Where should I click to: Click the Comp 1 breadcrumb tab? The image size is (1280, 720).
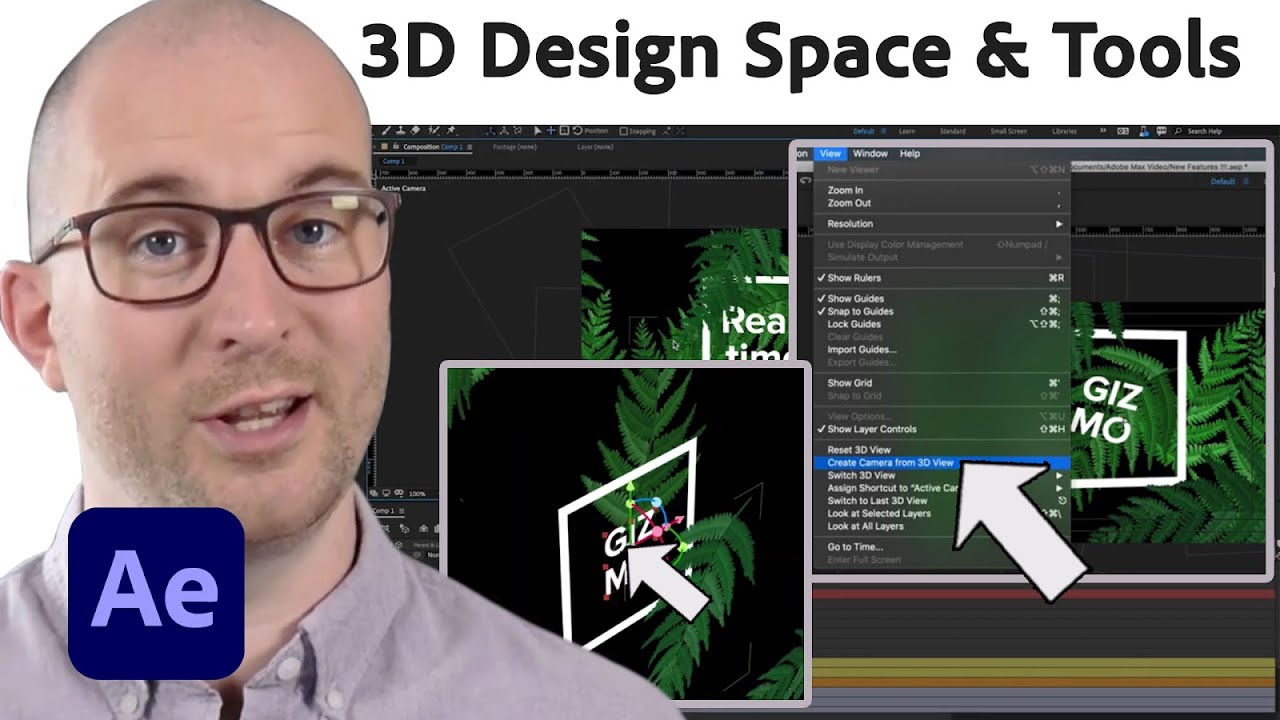(x=394, y=161)
